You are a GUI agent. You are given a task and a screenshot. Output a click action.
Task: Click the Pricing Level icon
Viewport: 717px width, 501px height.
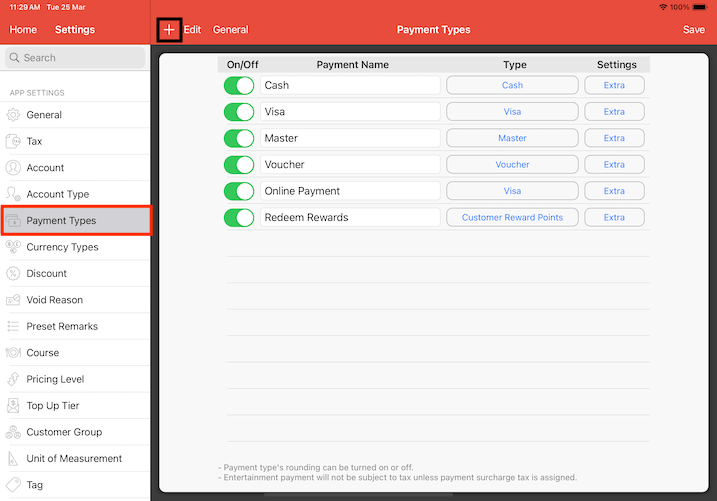13,379
